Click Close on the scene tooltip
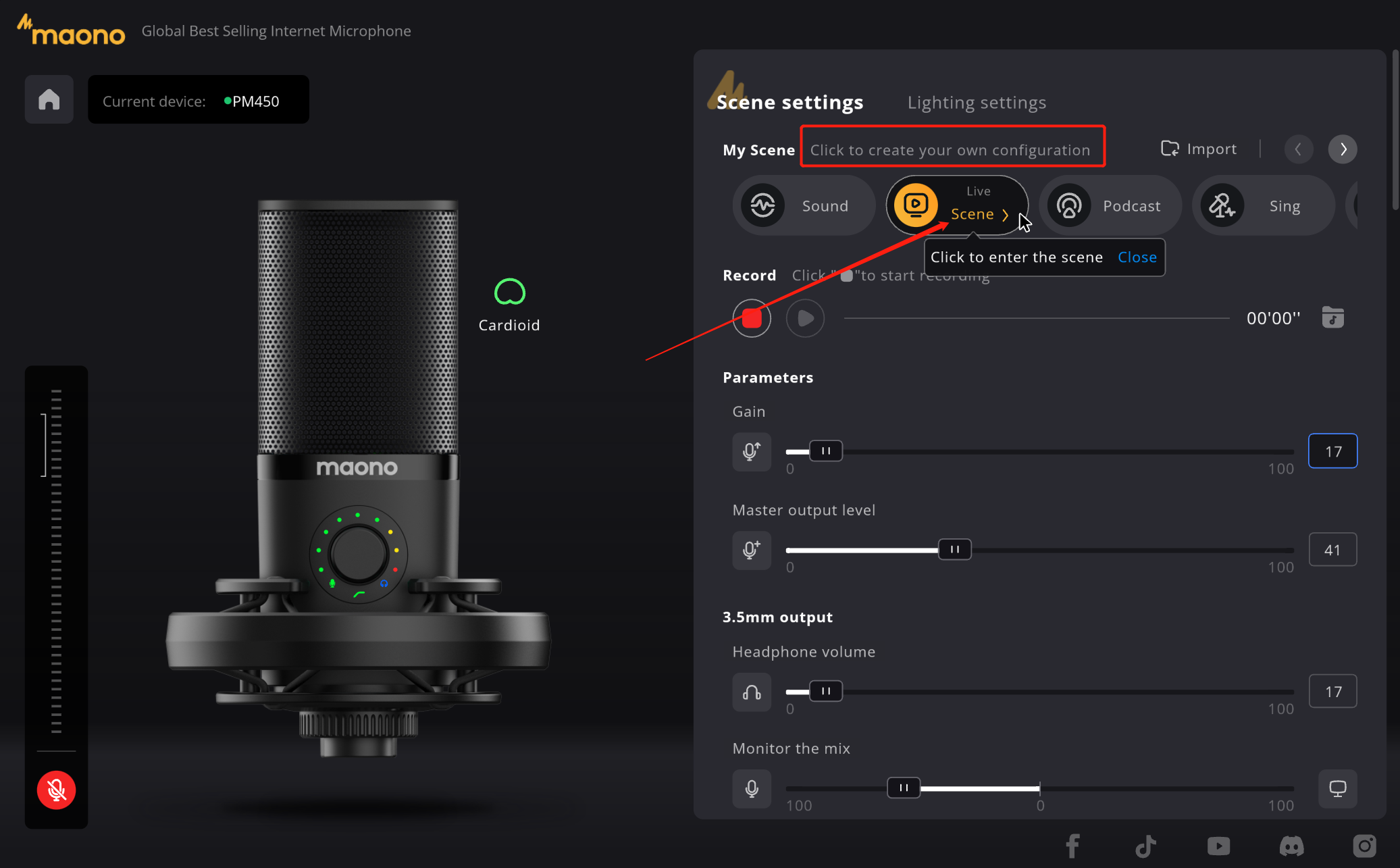Viewport: 1400px width, 868px height. 1137,257
